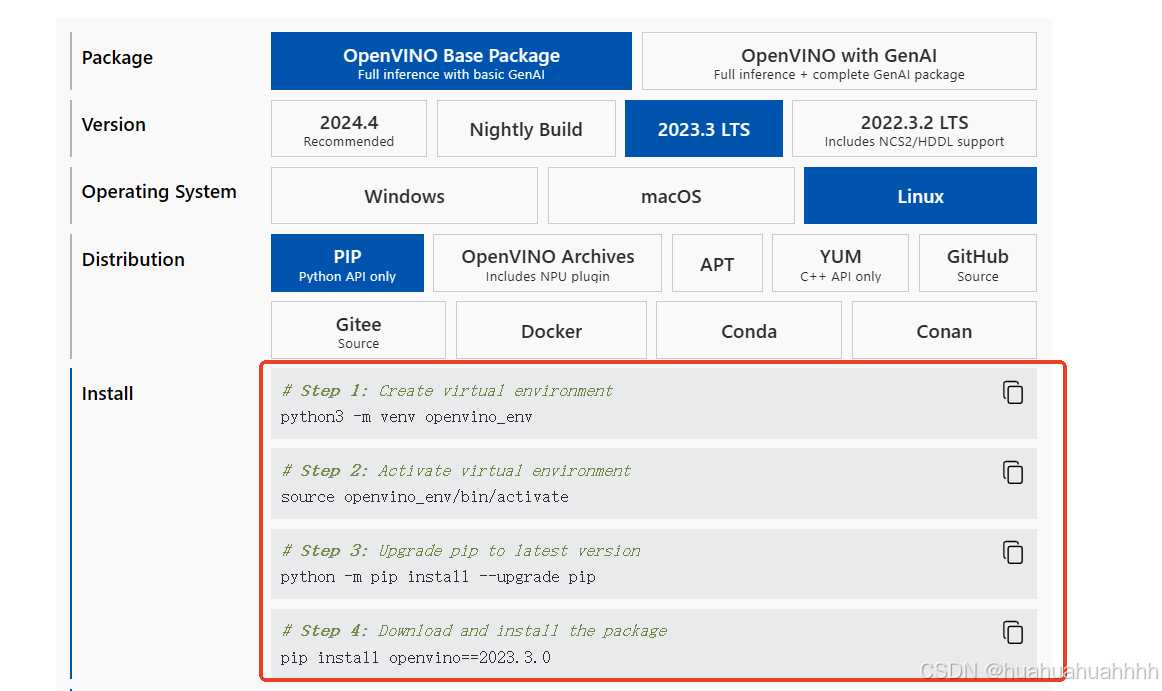This screenshot has height=691, width=1162.
Task: Pick OpenVINO Archives distribution
Action: [548, 263]
